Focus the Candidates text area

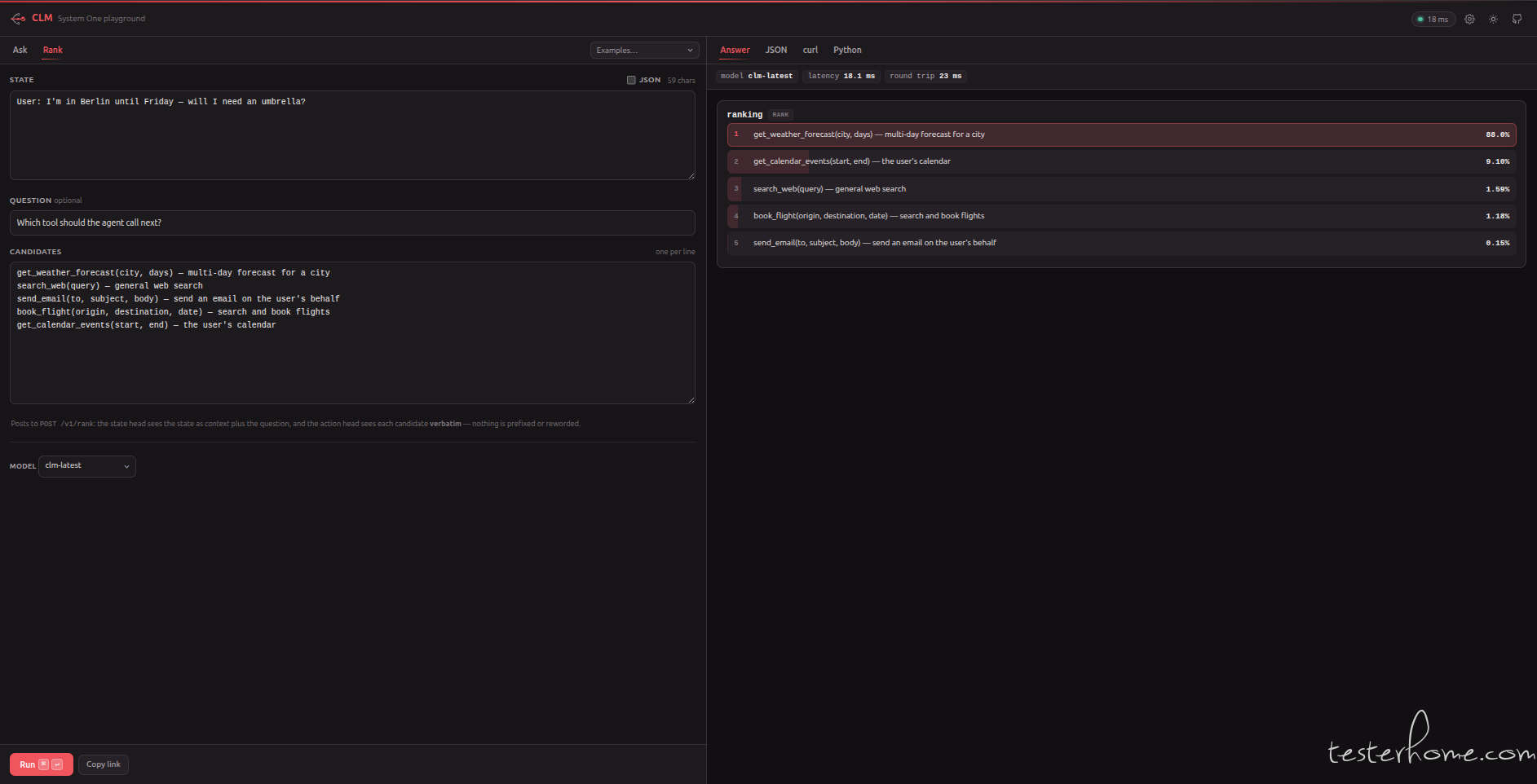(352, 333)
